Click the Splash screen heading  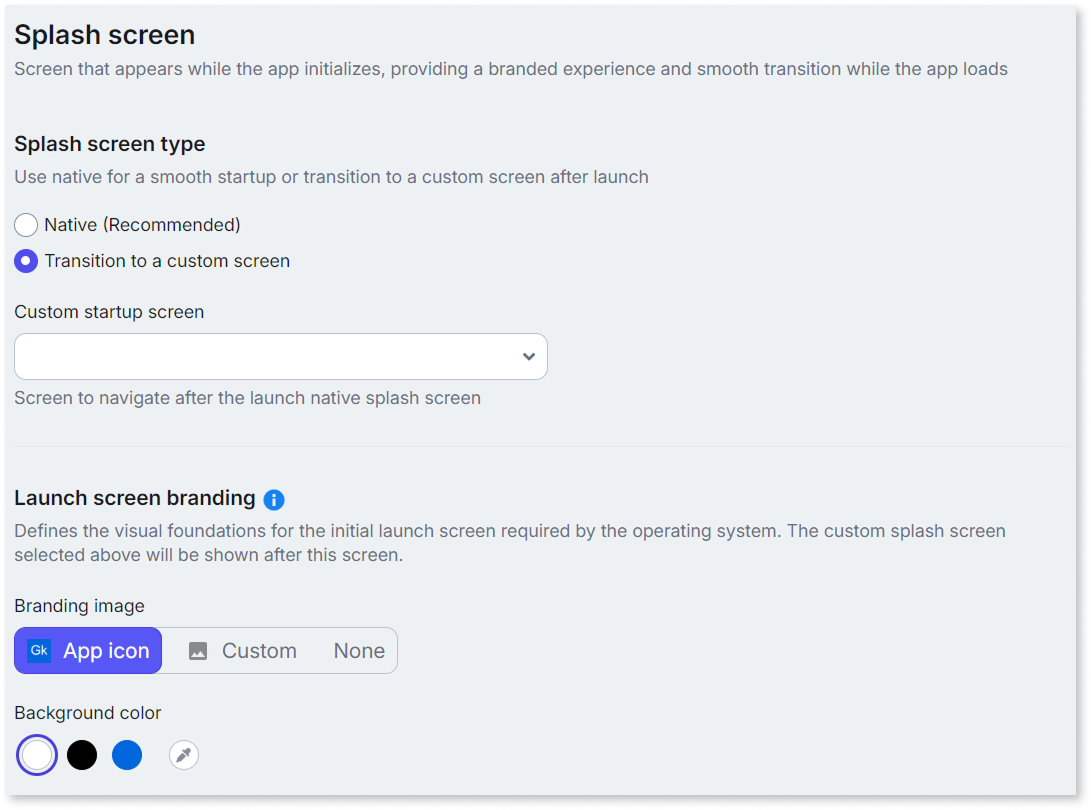pyautogui.click(x=105, y=35)
